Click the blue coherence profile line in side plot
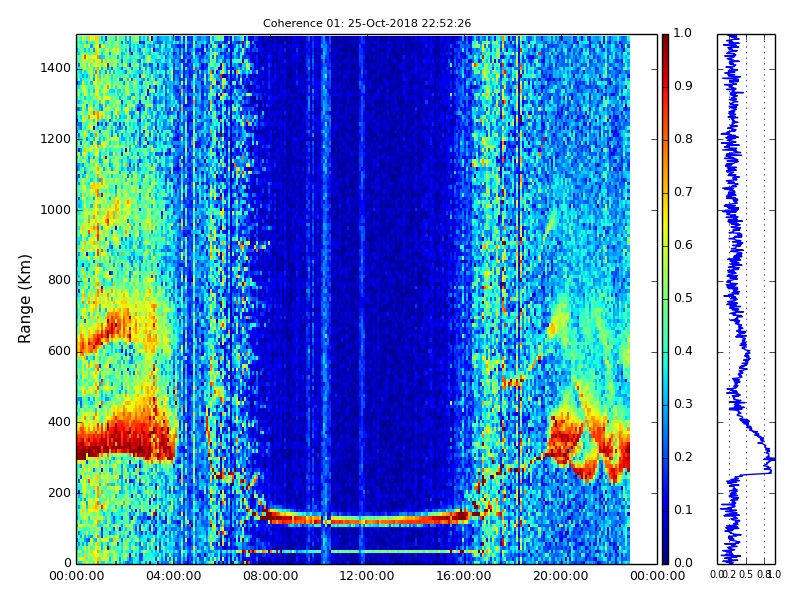Image resolution: width=800 pixels, height=600 pixels. (x=735, y=299)
